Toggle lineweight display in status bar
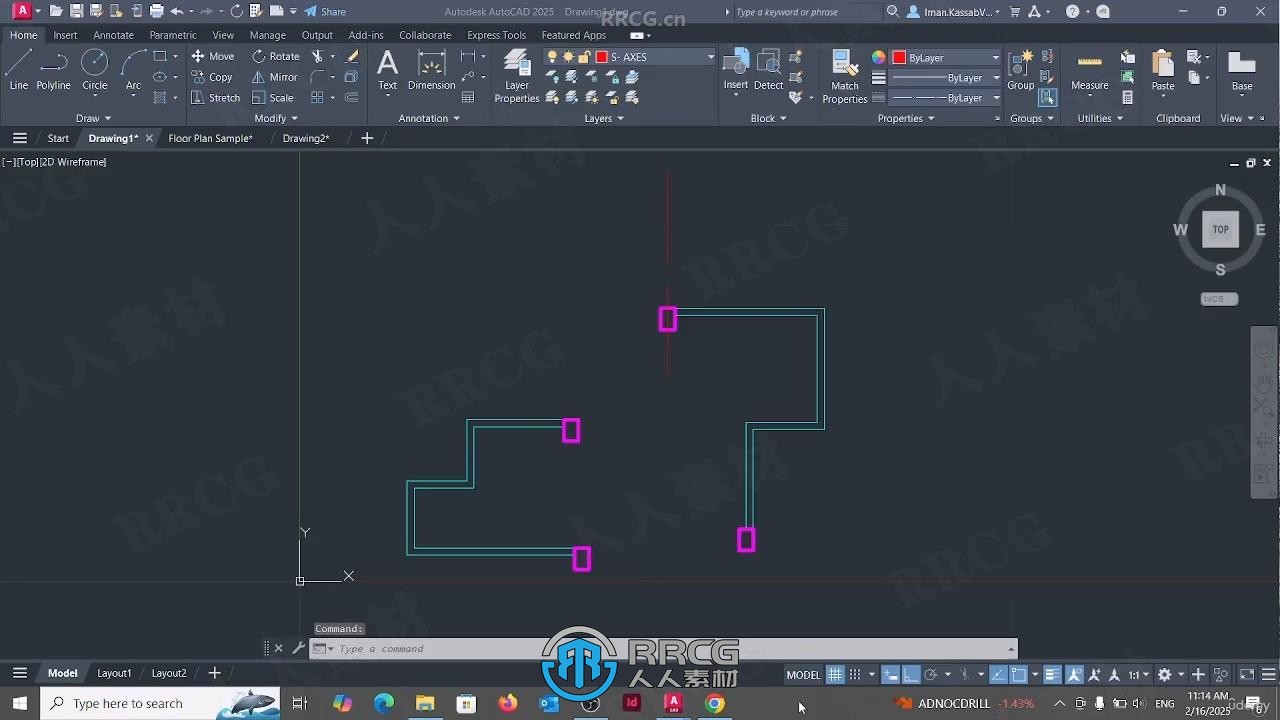Image resolution: width=1280 pixels, height=720 pixels. pyautogui.click(x=1052, y=675)
